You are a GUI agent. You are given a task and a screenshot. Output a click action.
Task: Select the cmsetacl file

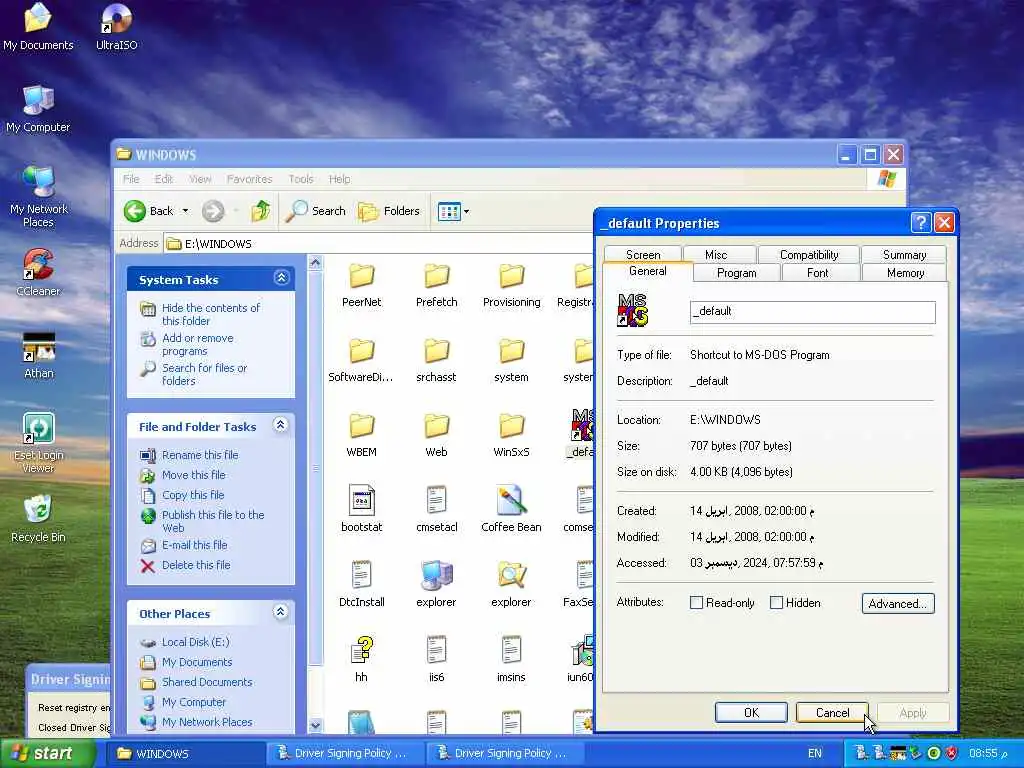(x=436, y=509)
